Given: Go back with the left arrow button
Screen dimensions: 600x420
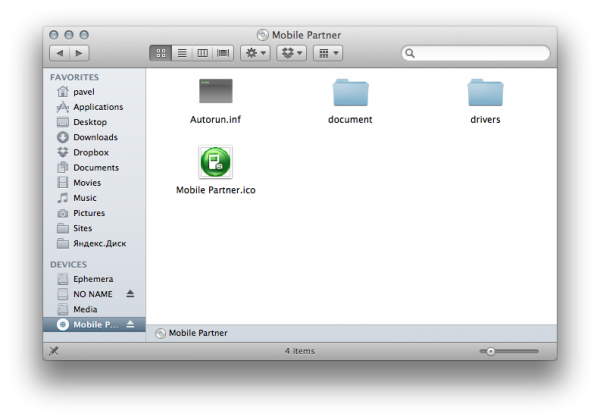Looking at the screenshot, I should [x=59, y=53].
